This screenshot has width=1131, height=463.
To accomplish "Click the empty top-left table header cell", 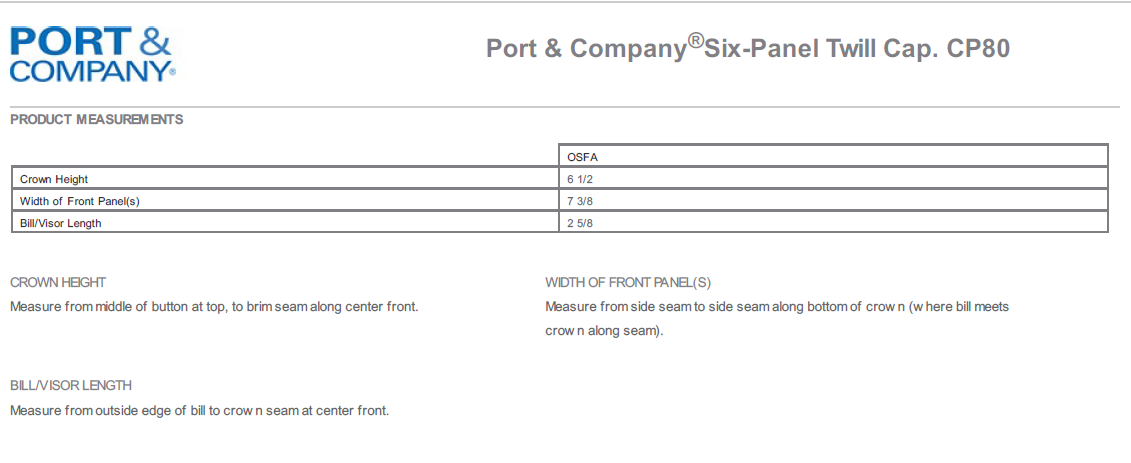I will pyautogui.click(x=284, y=156).
